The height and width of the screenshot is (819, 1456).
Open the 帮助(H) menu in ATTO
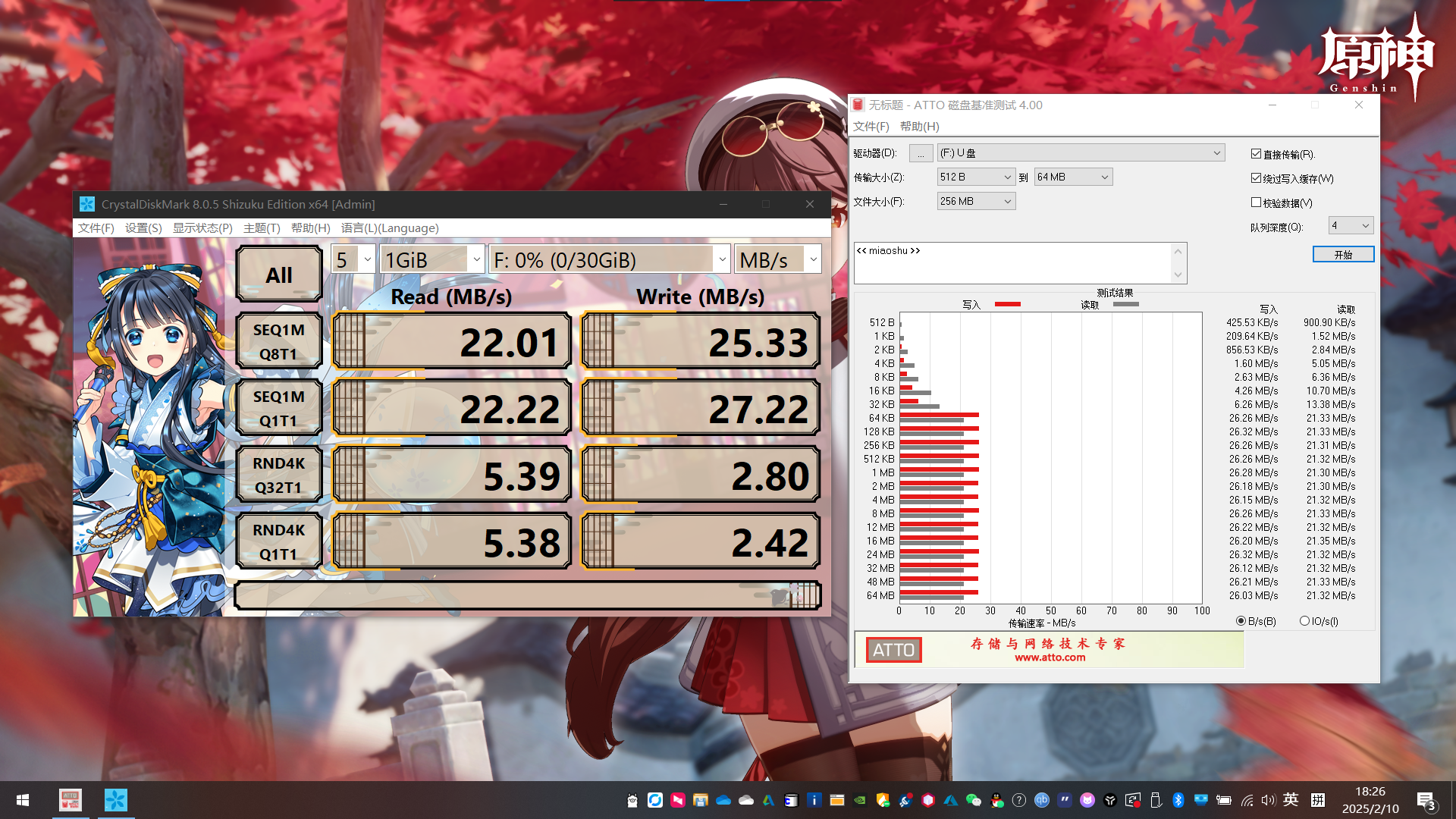(919, 127)
